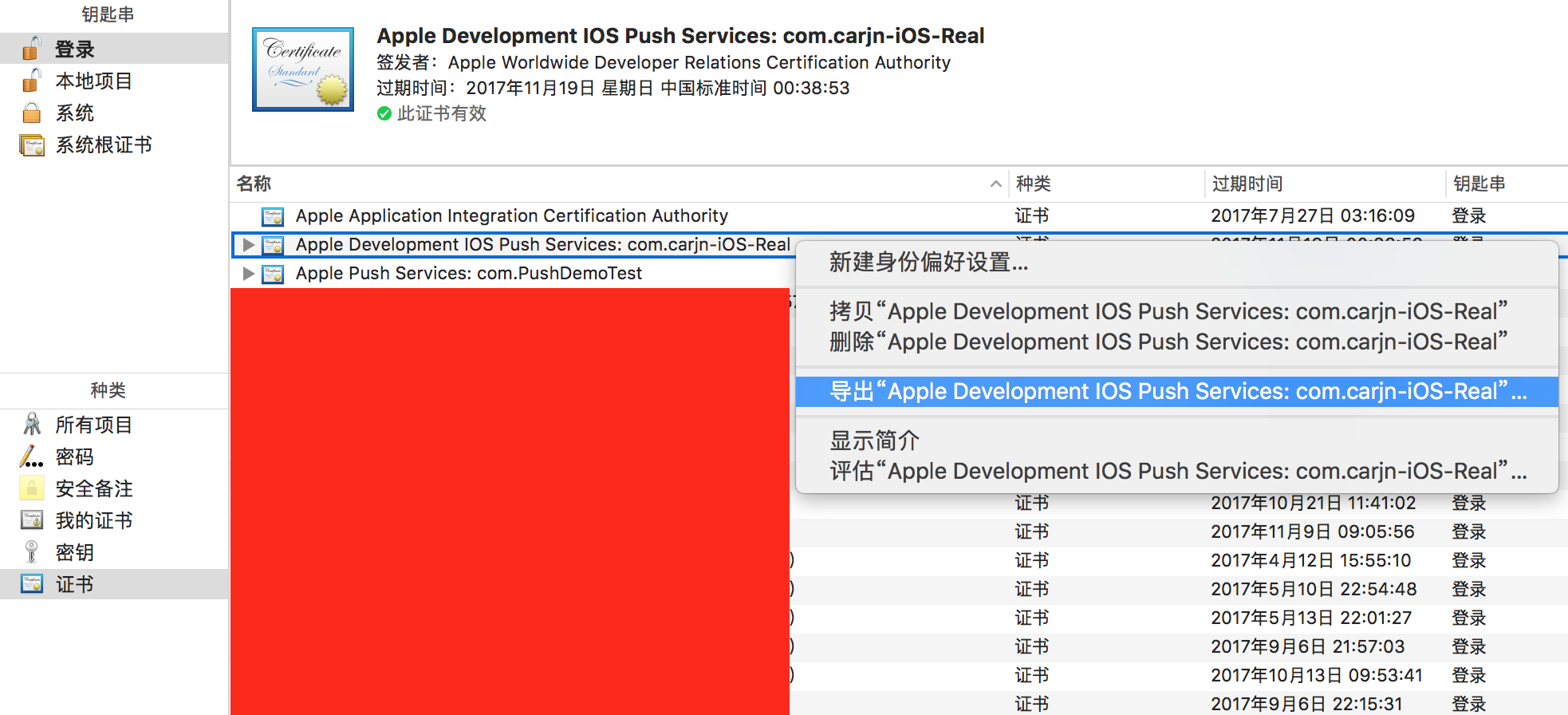Select 导出 certificate context menu item
Image resolution: width=1568 pixels, height=715 pixels.
pyautogui.click(x=1176, y=392)
